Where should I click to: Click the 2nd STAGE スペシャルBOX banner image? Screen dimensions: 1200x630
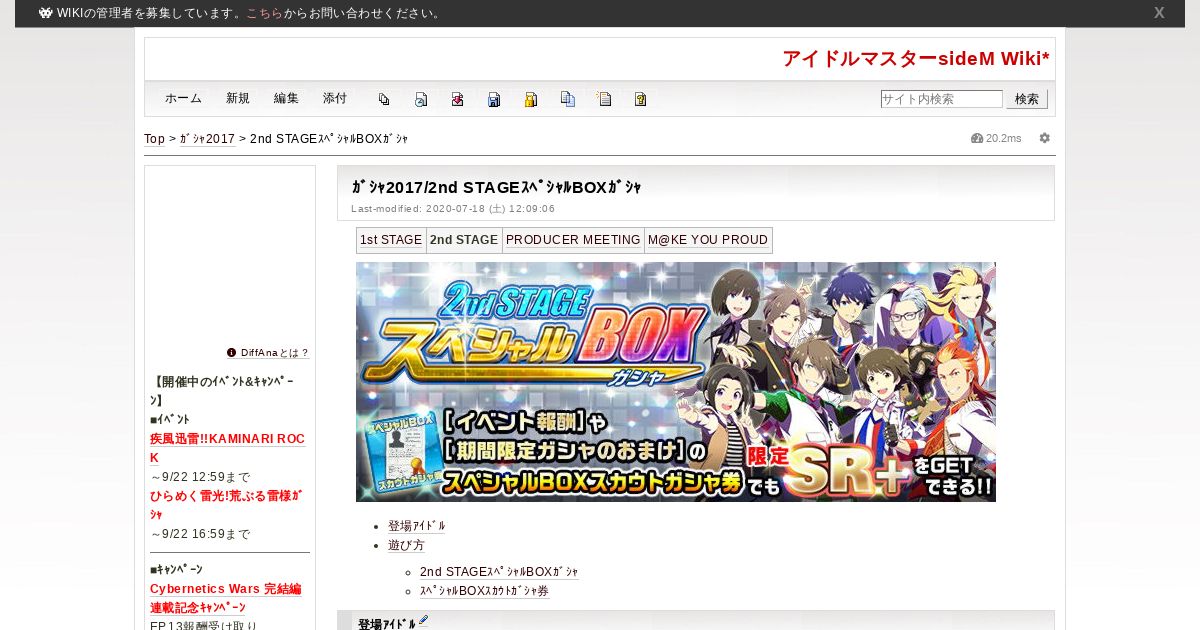point(676,382)
